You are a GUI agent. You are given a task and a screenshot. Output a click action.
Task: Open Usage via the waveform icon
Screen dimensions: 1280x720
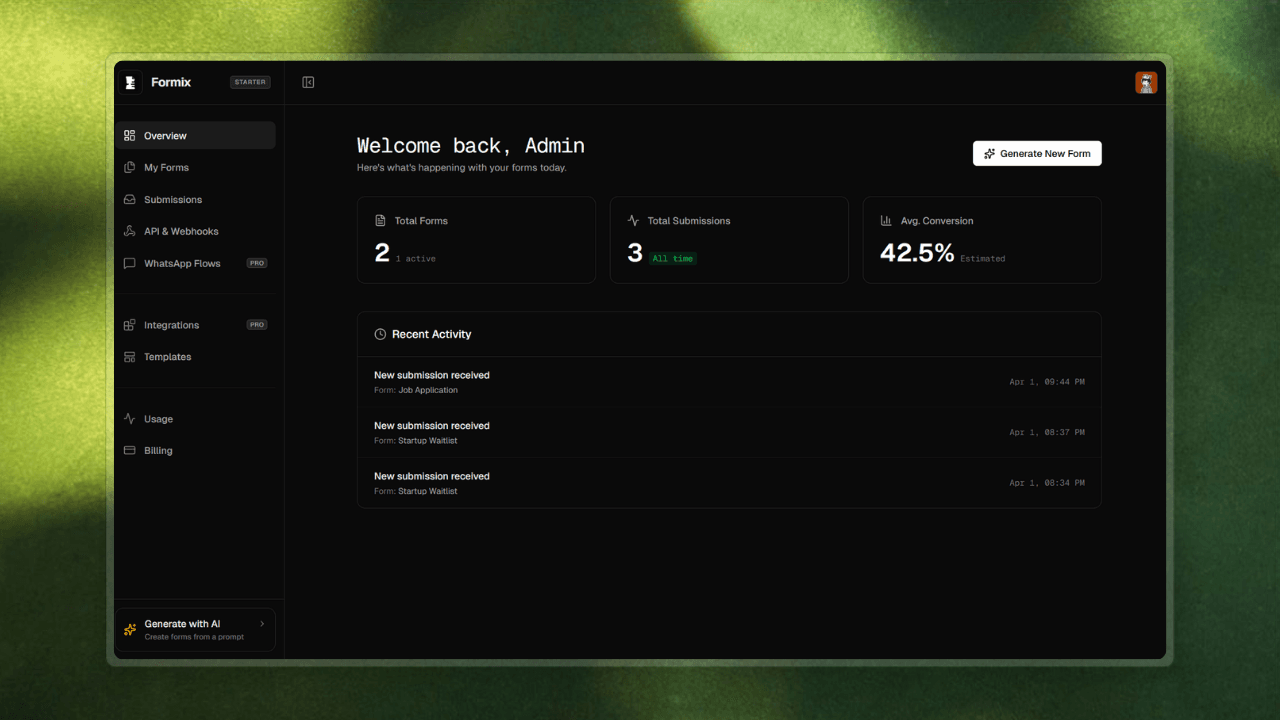129,418
